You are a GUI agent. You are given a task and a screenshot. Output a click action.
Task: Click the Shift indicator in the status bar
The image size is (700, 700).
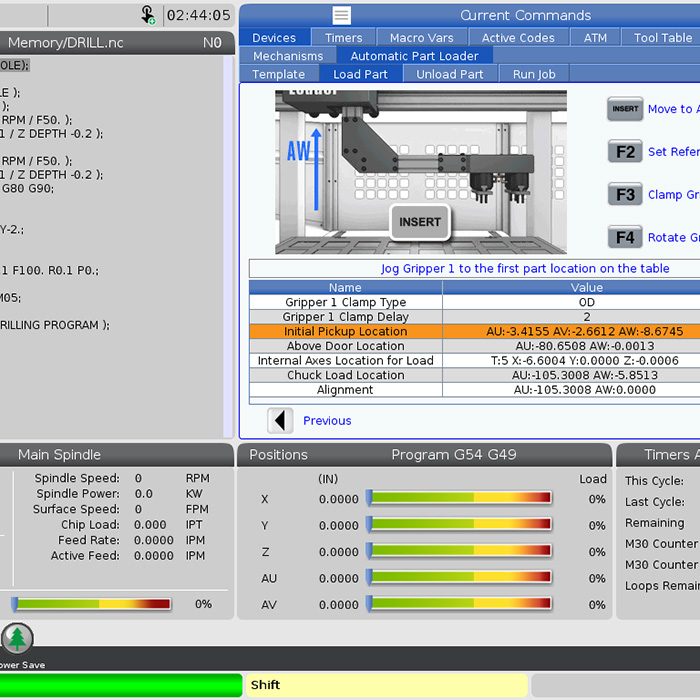[386, 685]
